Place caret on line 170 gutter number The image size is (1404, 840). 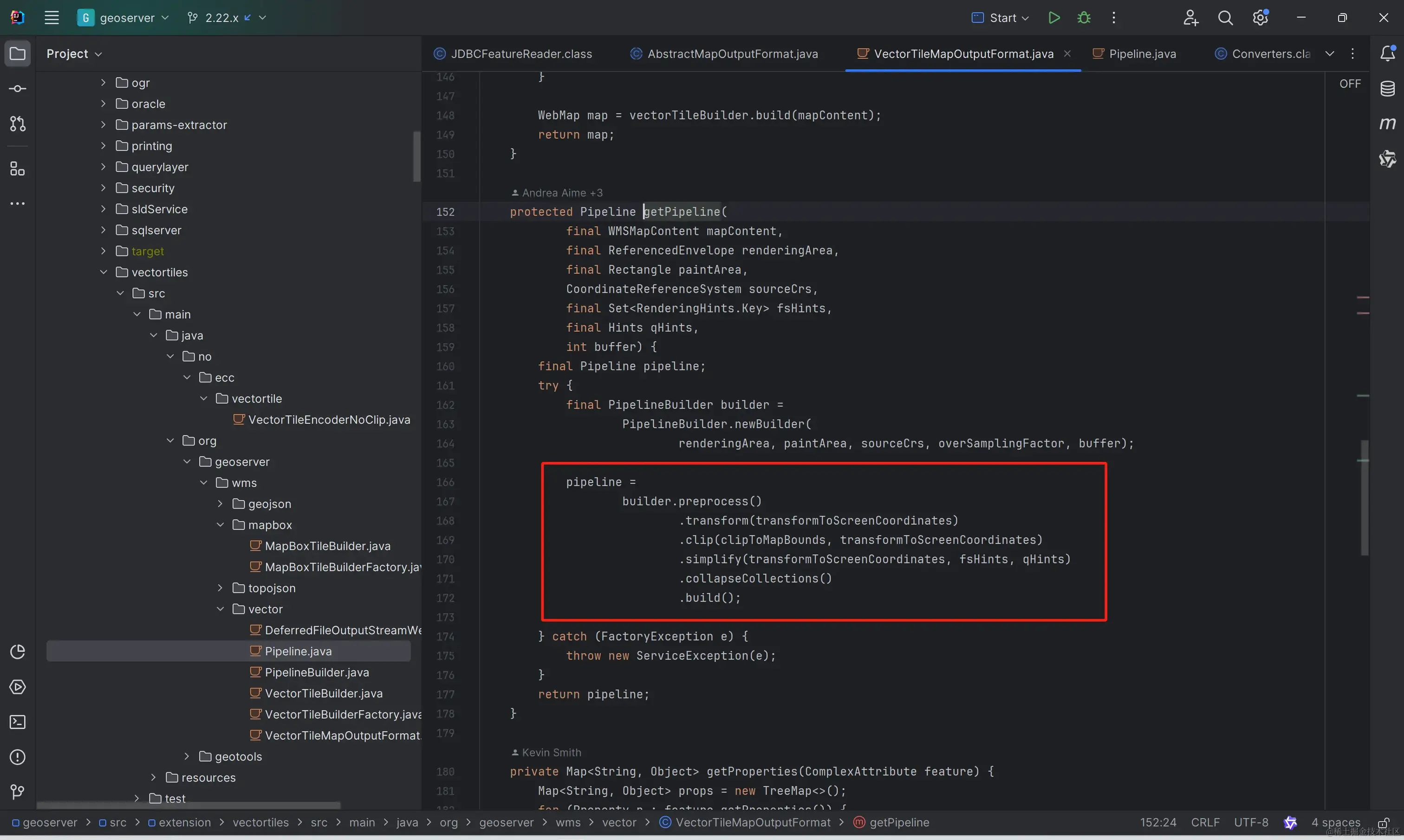445,559
